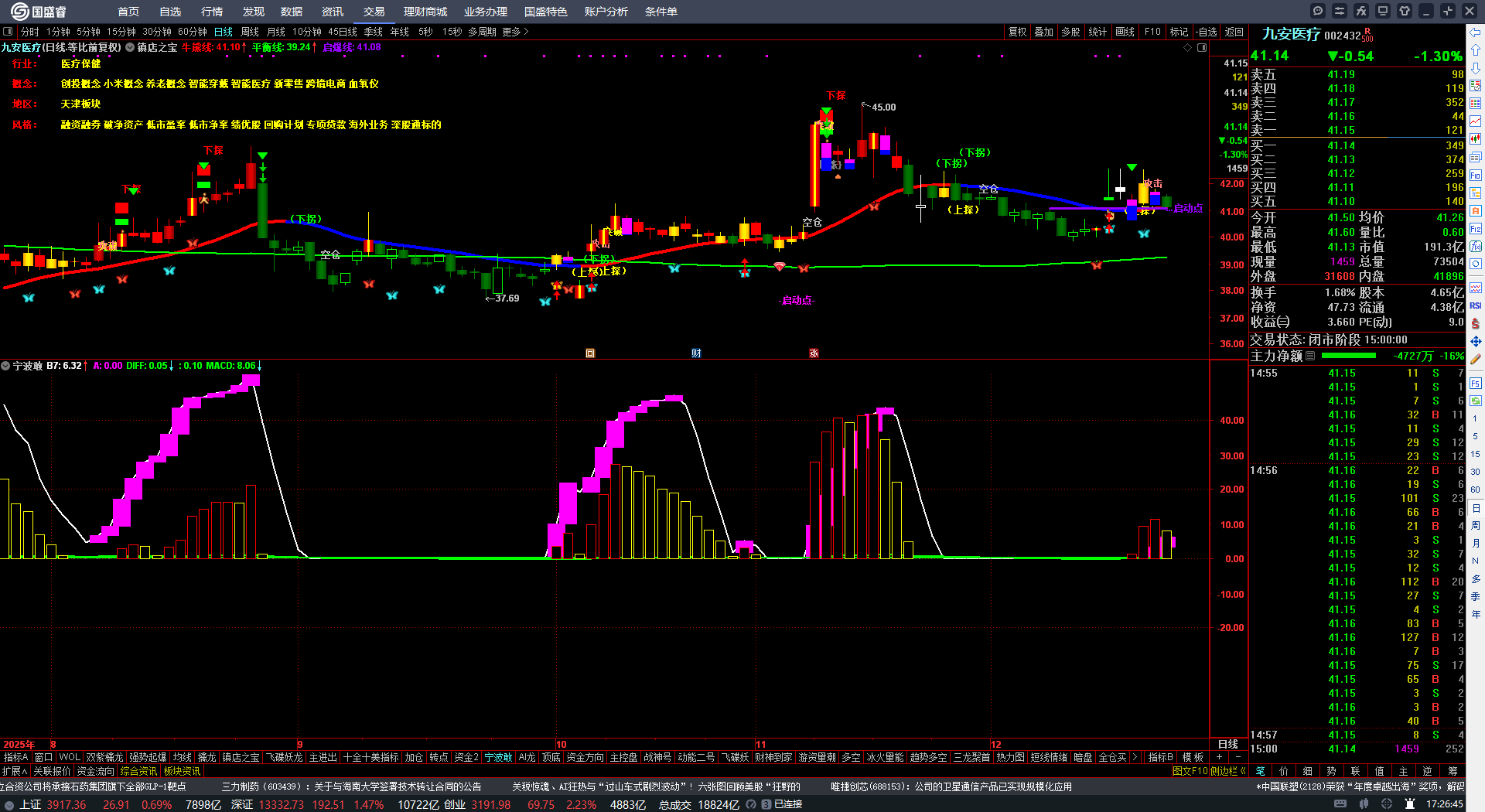
Task: Switch to the 周线 weekly period tab
Action: click(x=250, y=32)
